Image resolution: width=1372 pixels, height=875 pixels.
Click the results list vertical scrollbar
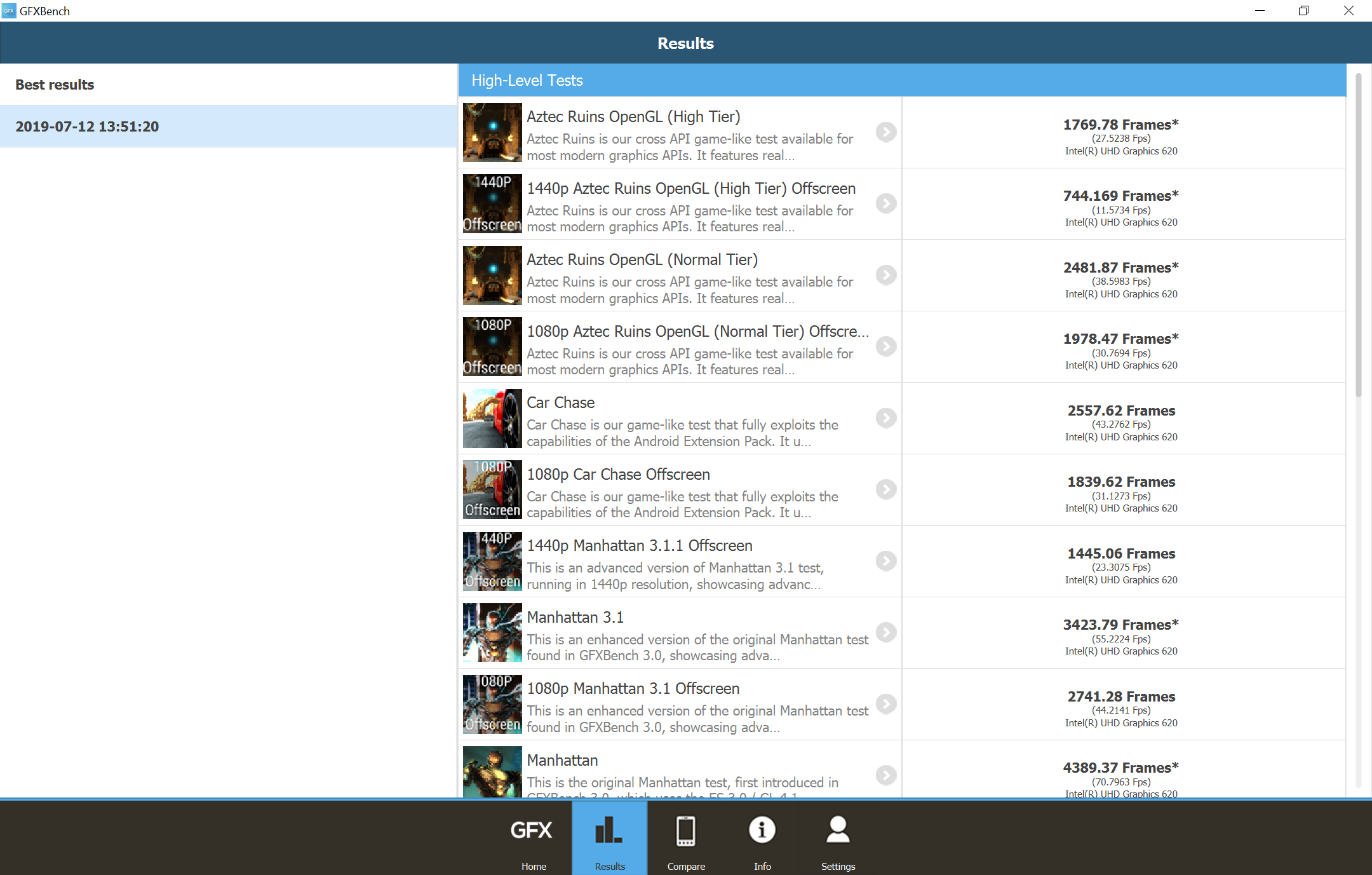(1359, 235)
